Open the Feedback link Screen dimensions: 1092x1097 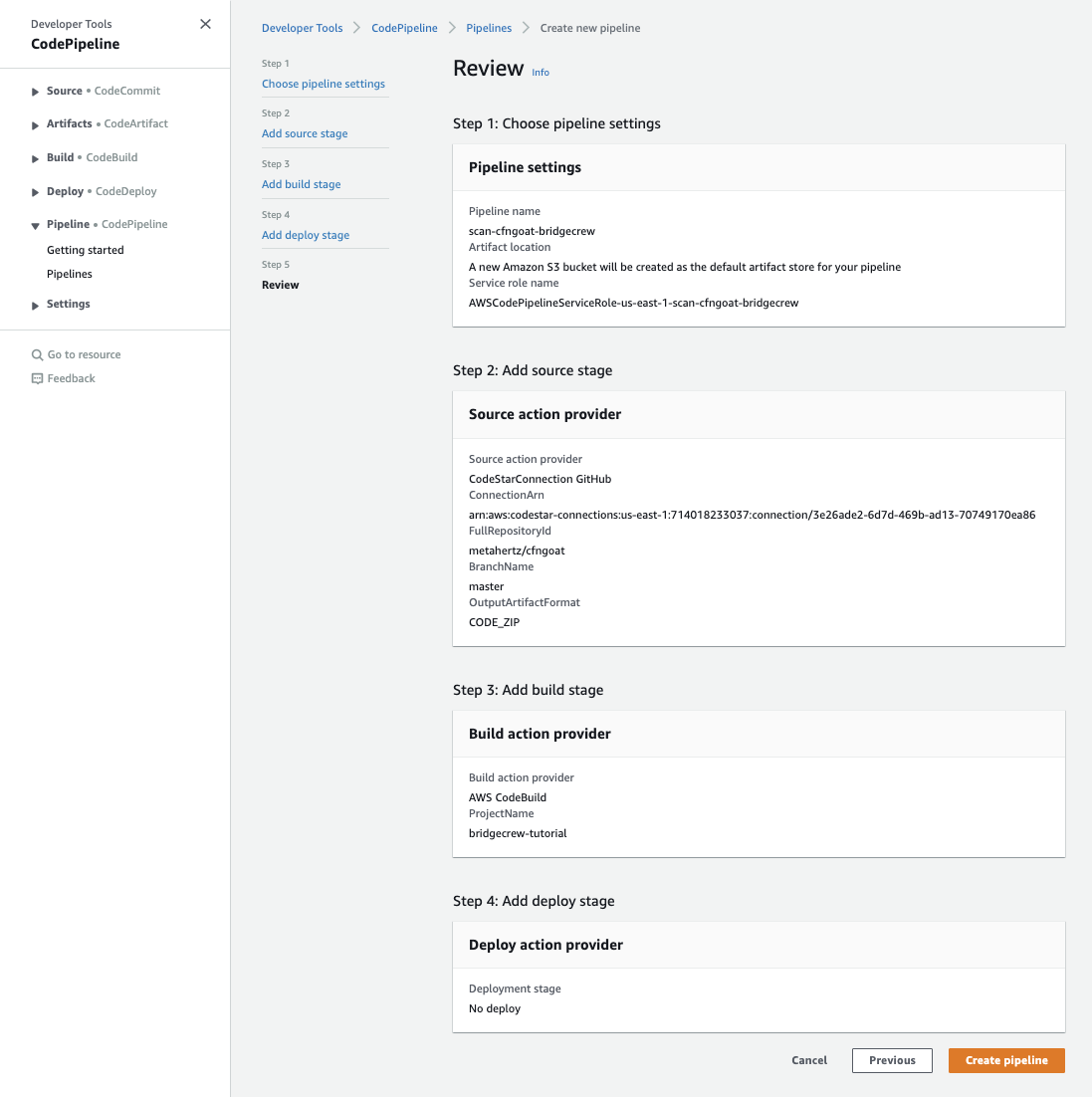pos(72,378)
